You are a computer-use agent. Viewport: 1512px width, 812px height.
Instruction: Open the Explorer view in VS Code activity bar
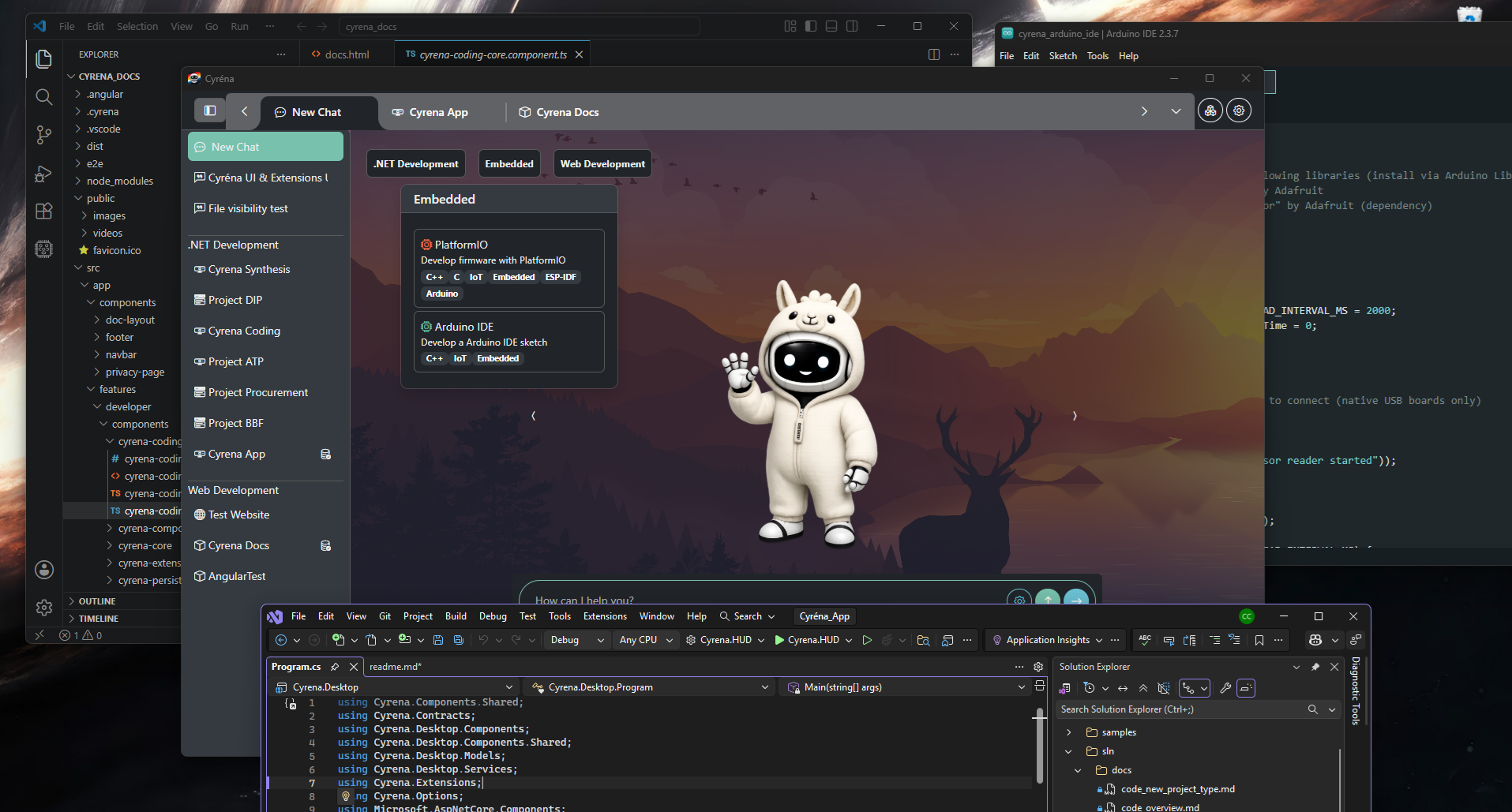(x=44, y=59)
